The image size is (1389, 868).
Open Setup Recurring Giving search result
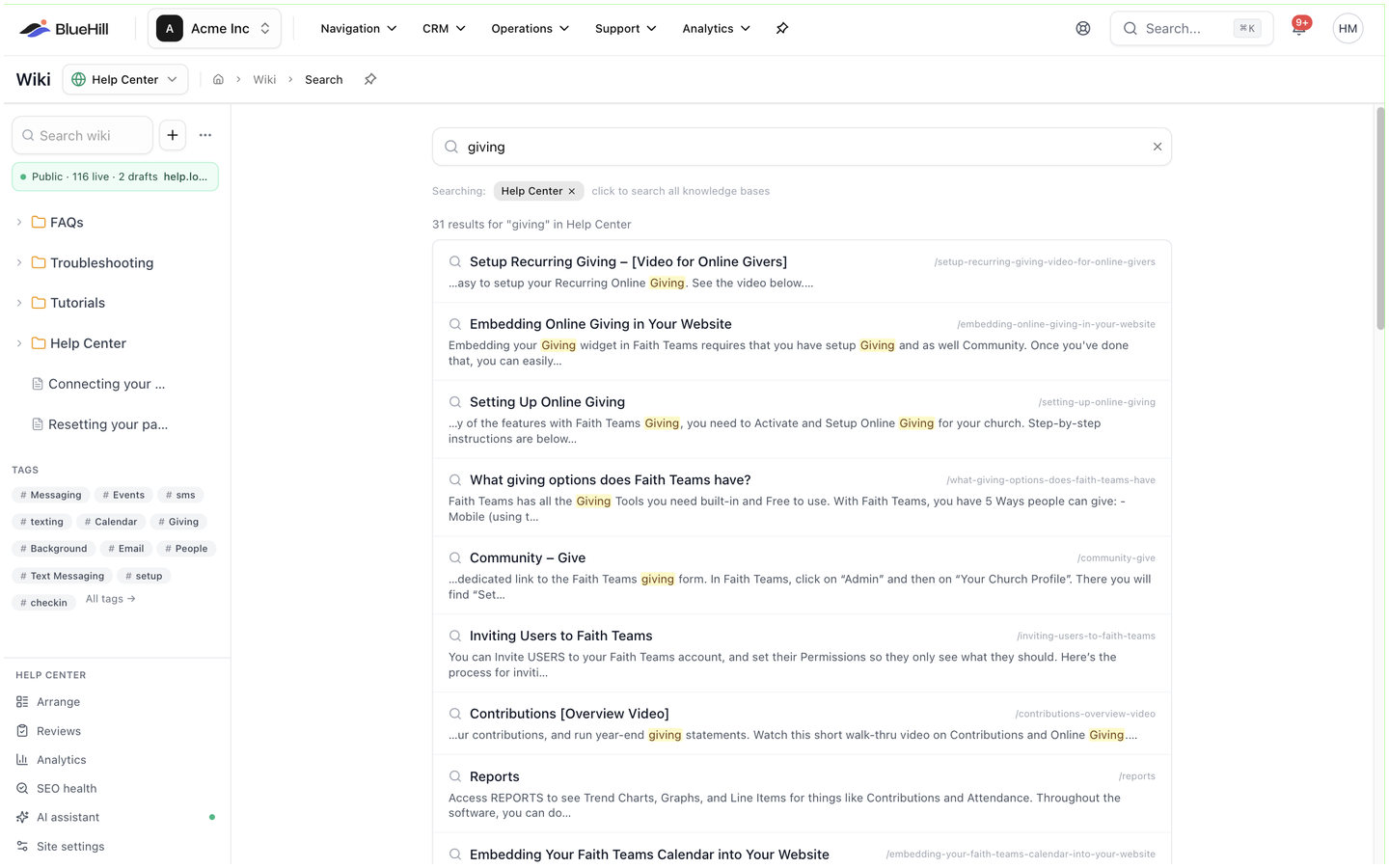point(802,272)
